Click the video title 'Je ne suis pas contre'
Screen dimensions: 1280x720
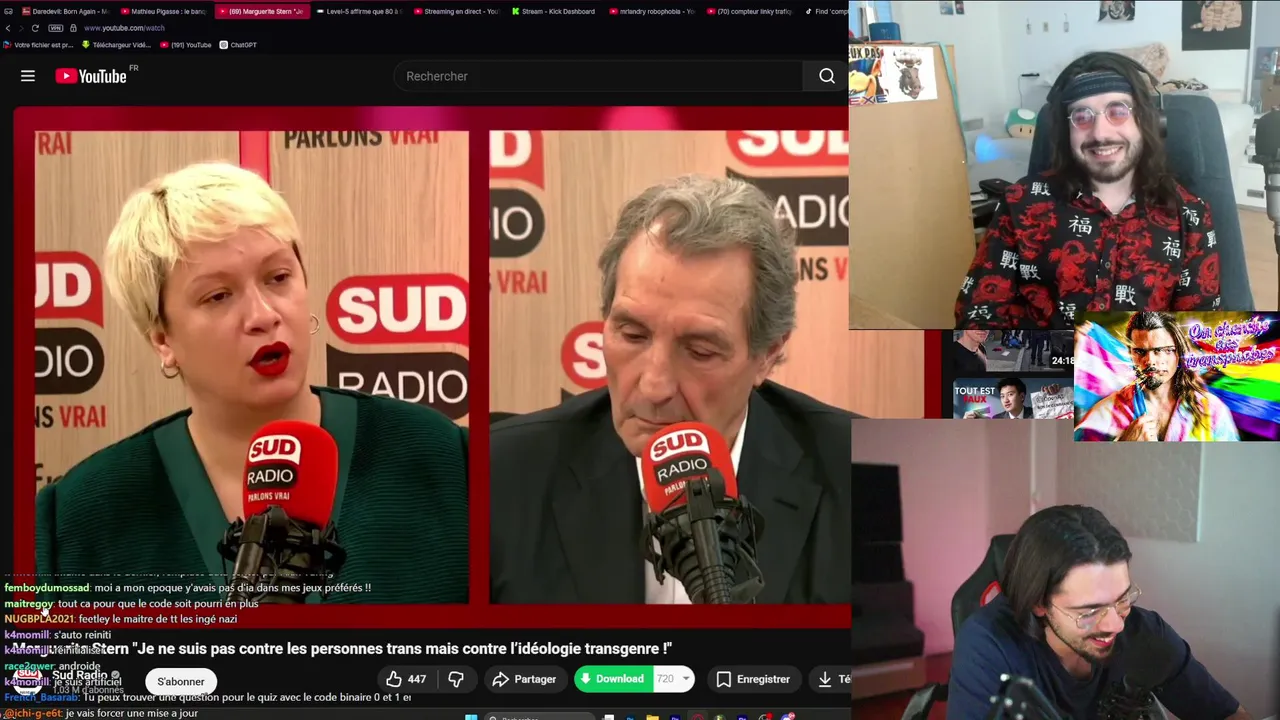point(341,649)
